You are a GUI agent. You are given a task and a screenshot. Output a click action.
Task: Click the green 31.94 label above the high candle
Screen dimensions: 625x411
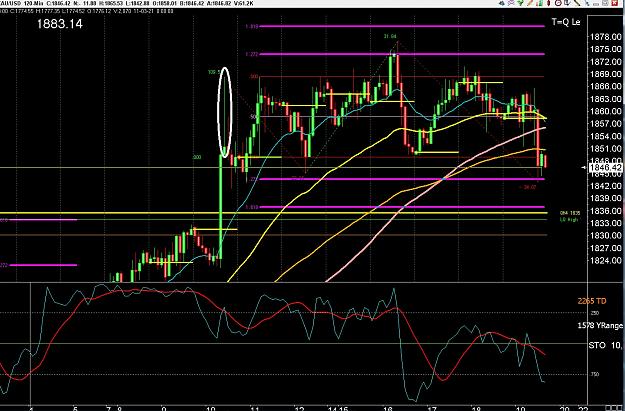[x=390, y=36]
